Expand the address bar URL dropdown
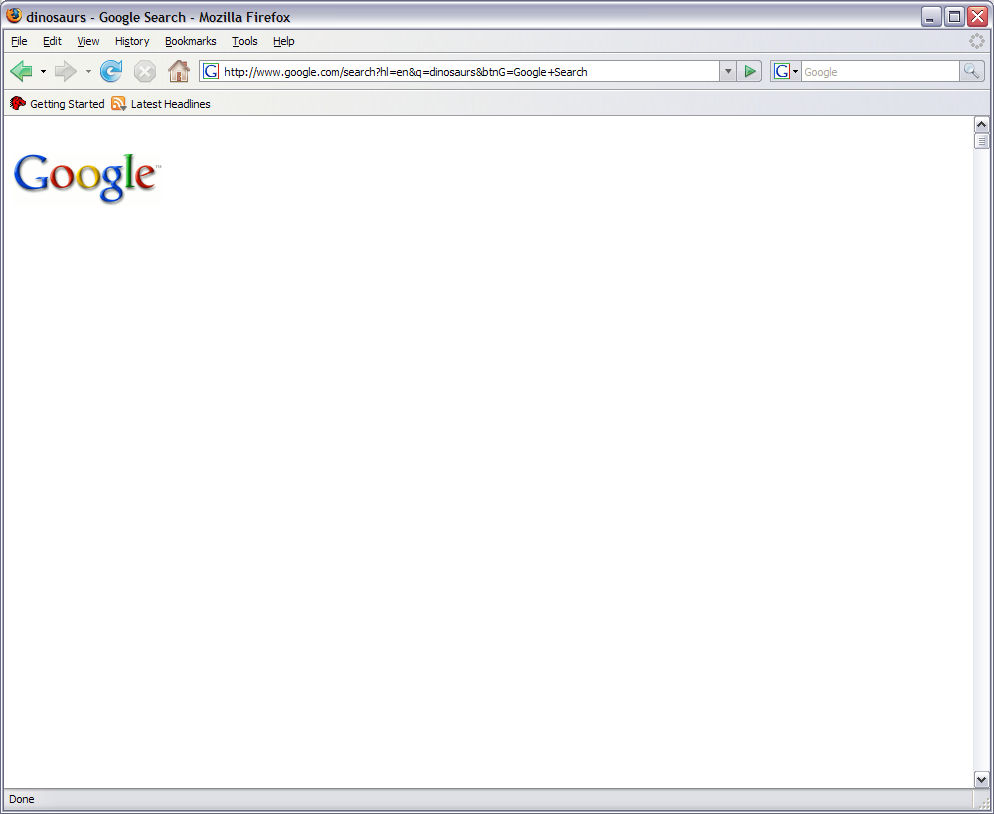This screenshot has width=994, height=814. (728, 71)
